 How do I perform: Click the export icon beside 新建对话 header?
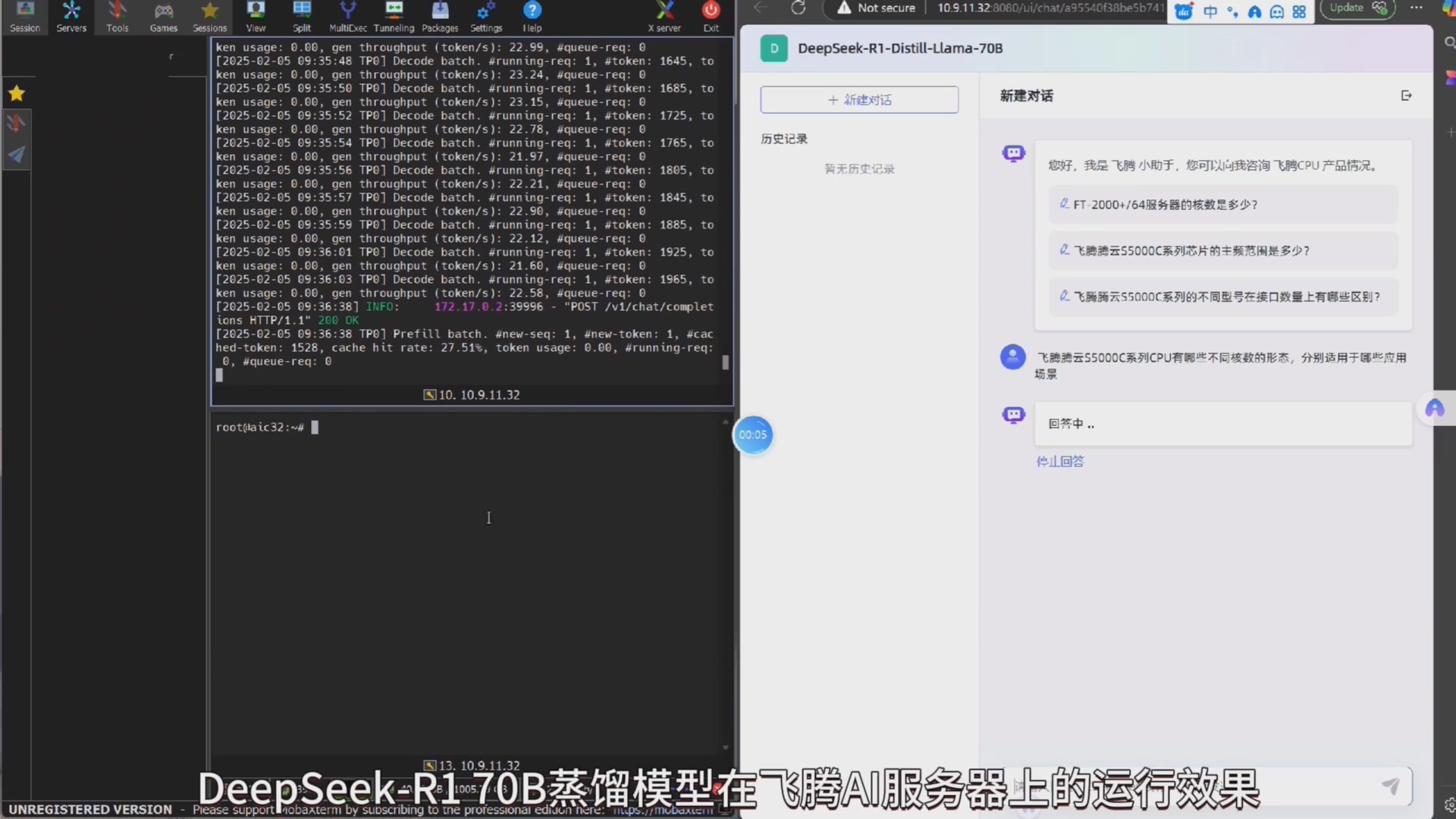(1406, 96)
